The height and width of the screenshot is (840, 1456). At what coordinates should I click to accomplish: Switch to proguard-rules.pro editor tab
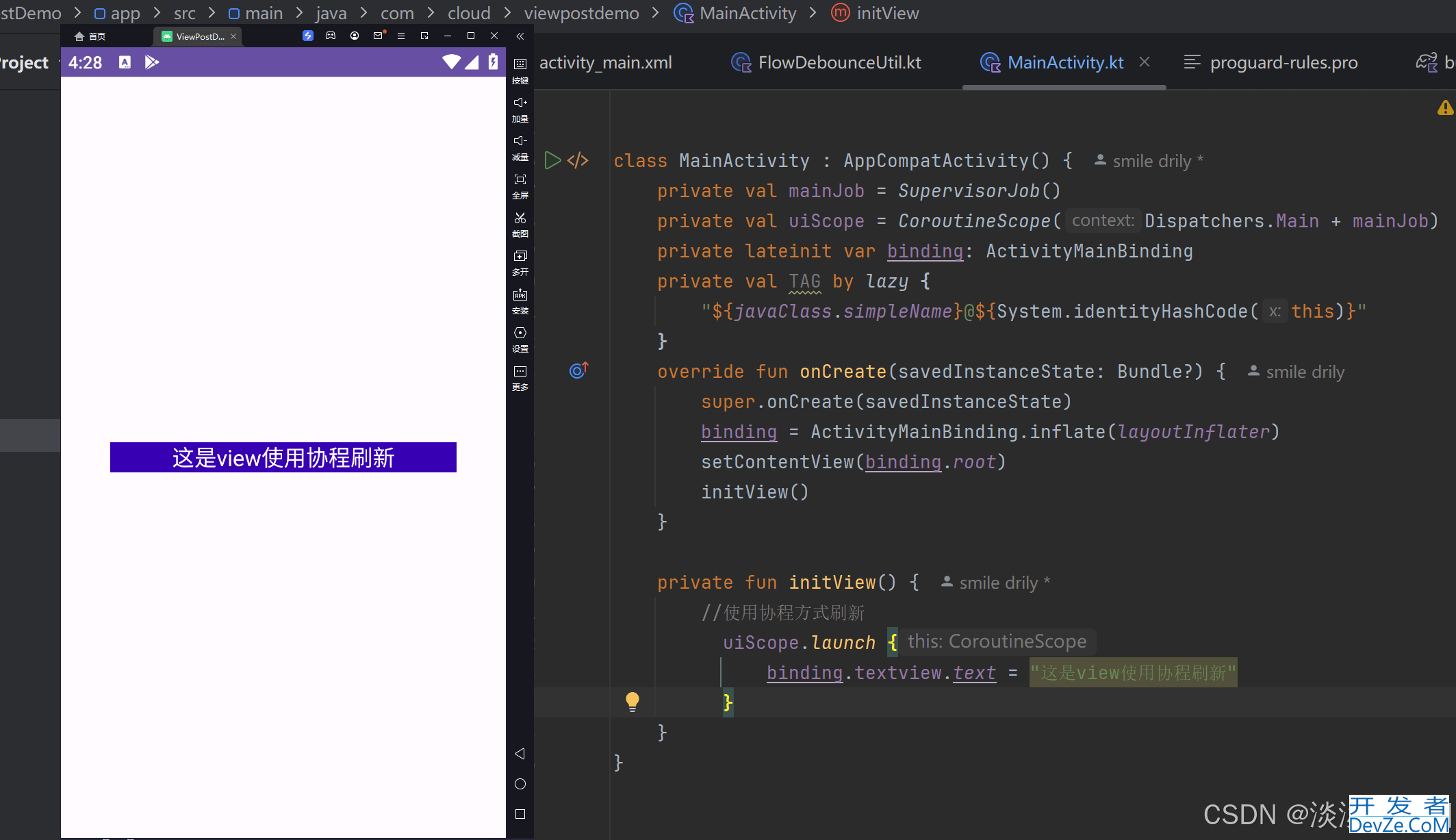[1271, 62]
